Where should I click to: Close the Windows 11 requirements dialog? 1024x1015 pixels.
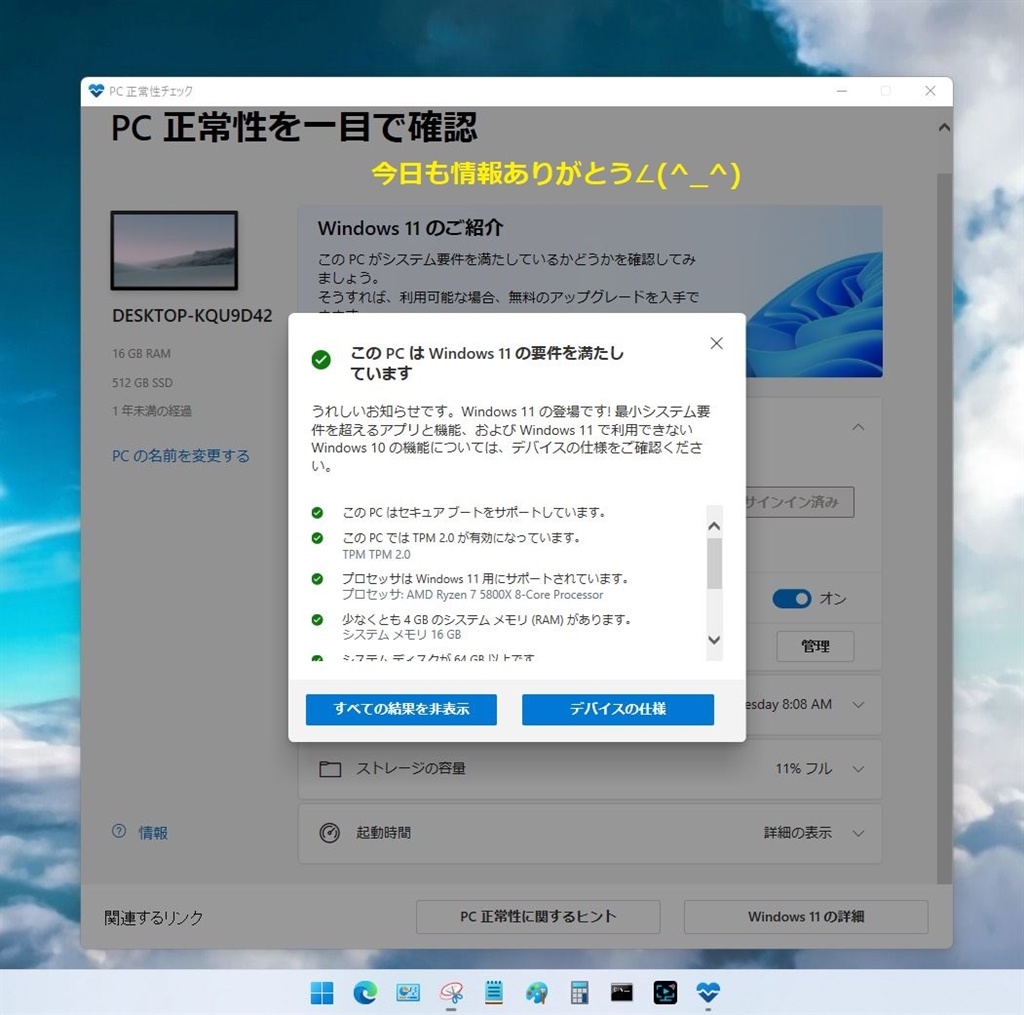pos(716,343)
